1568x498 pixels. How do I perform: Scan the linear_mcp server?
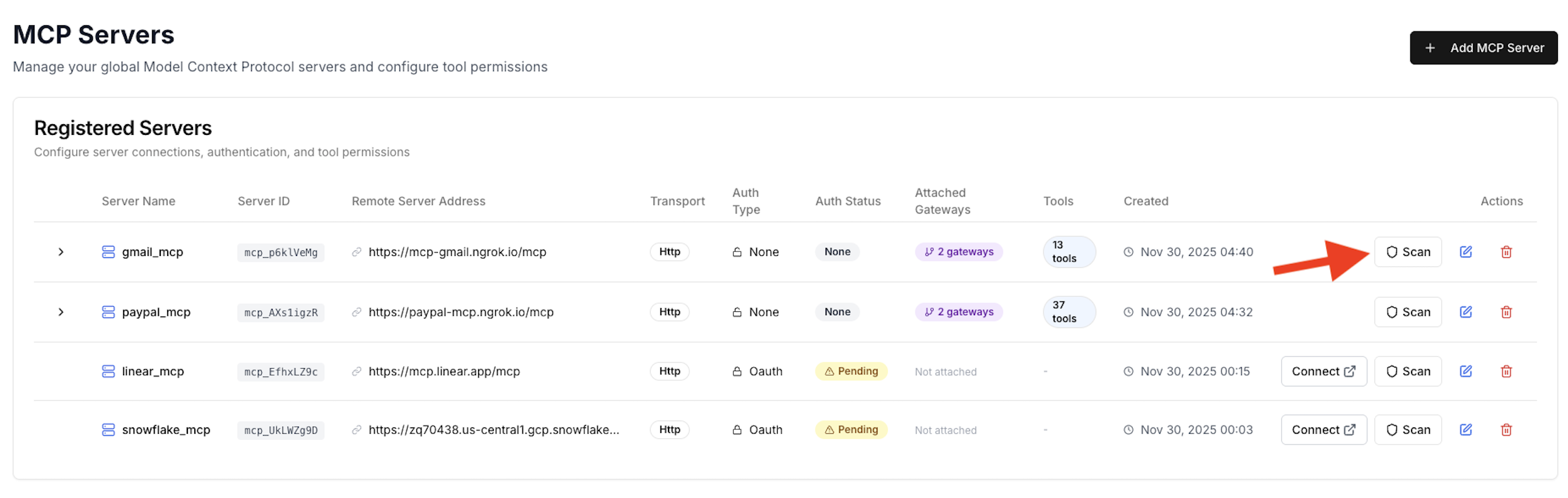click(x=1407, y=371)
